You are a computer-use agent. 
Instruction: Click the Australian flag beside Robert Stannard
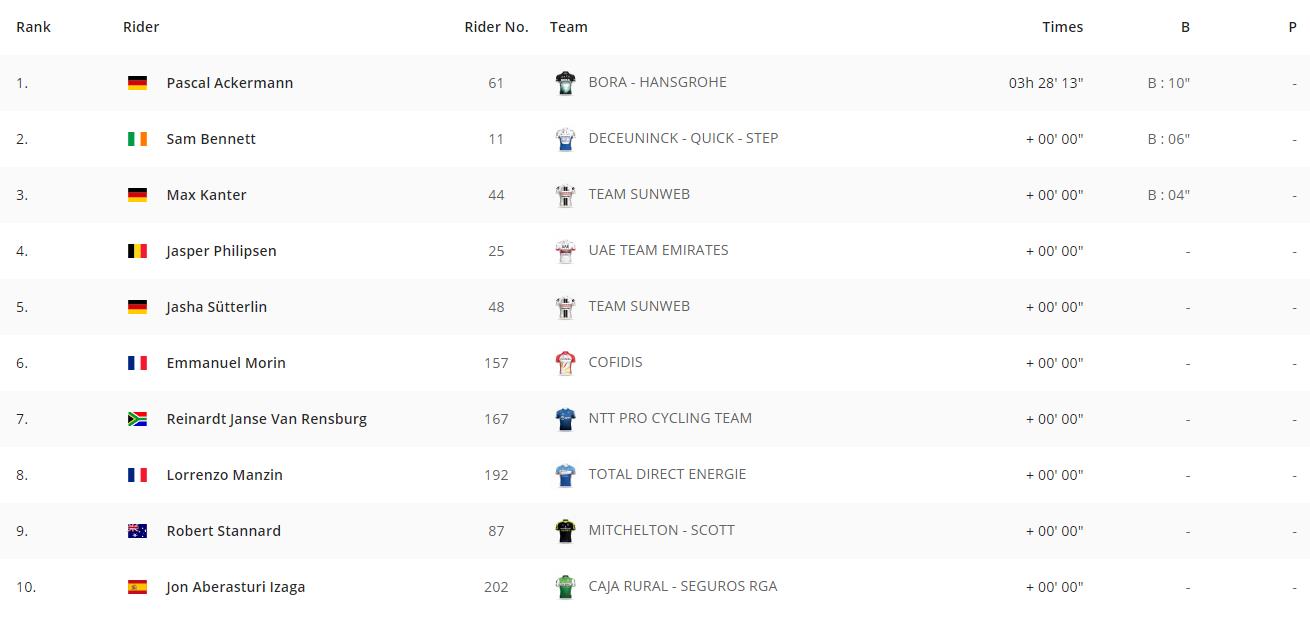click(137, 531)
